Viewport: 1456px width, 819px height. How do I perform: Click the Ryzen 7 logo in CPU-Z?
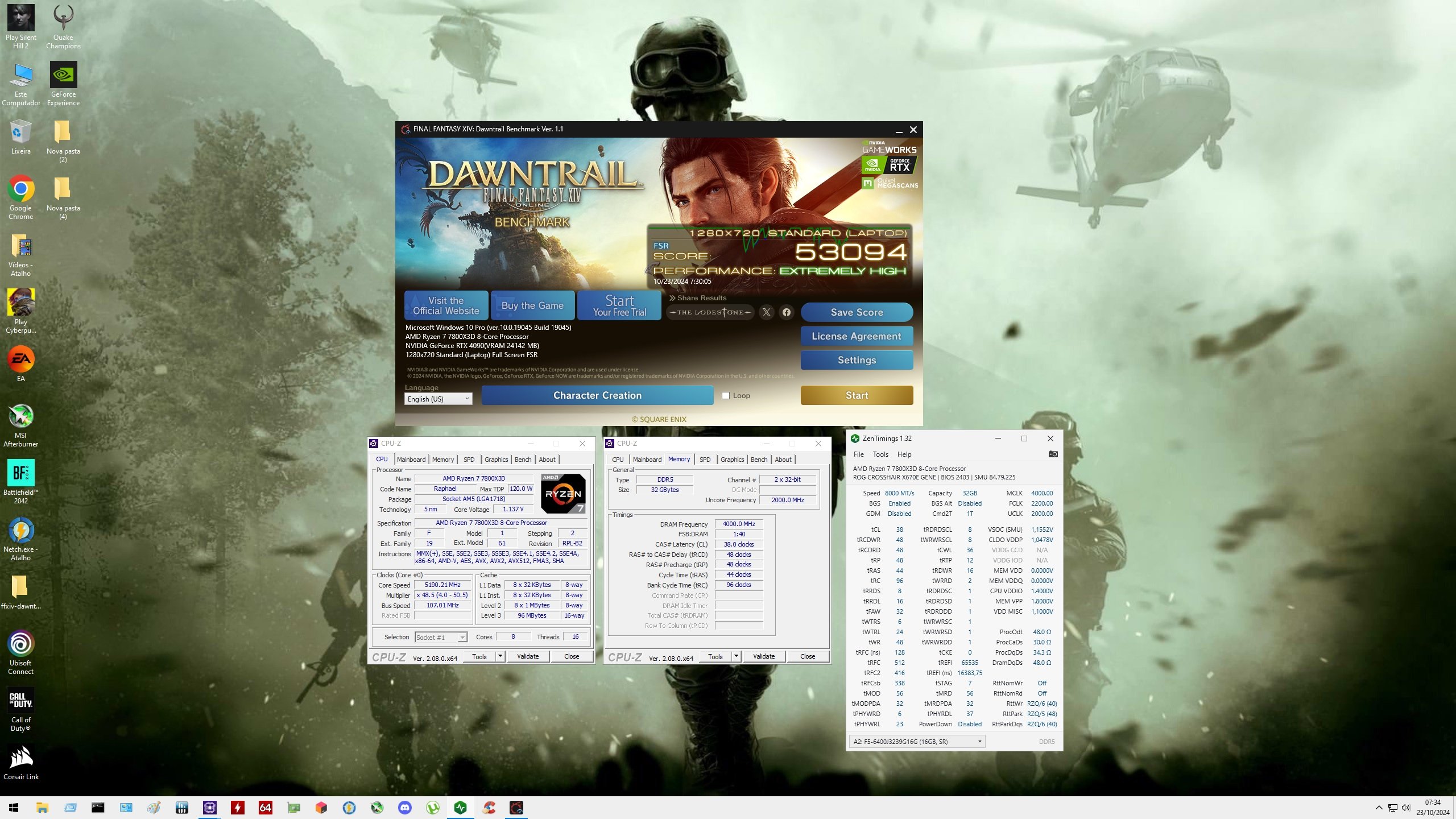coord(563,494)
